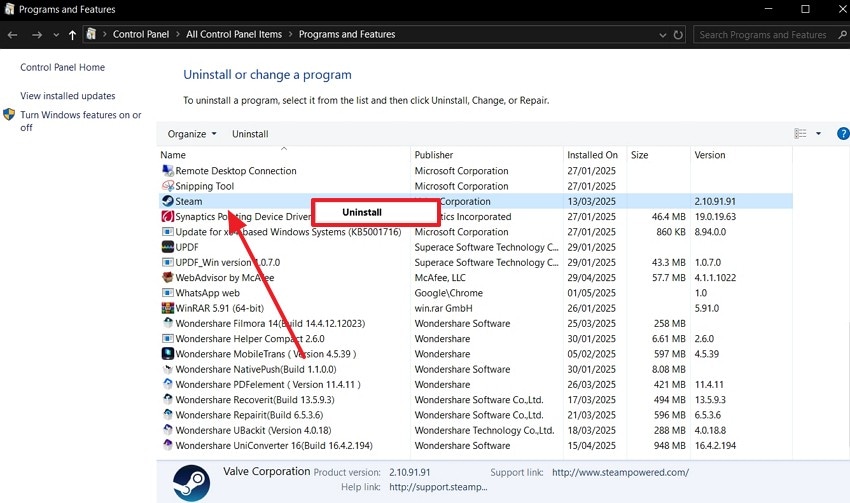The width and height of the screenshot is (850, 503).
Task: Click the win.rar GmbH publisher cell
Action: click(443, 308)
